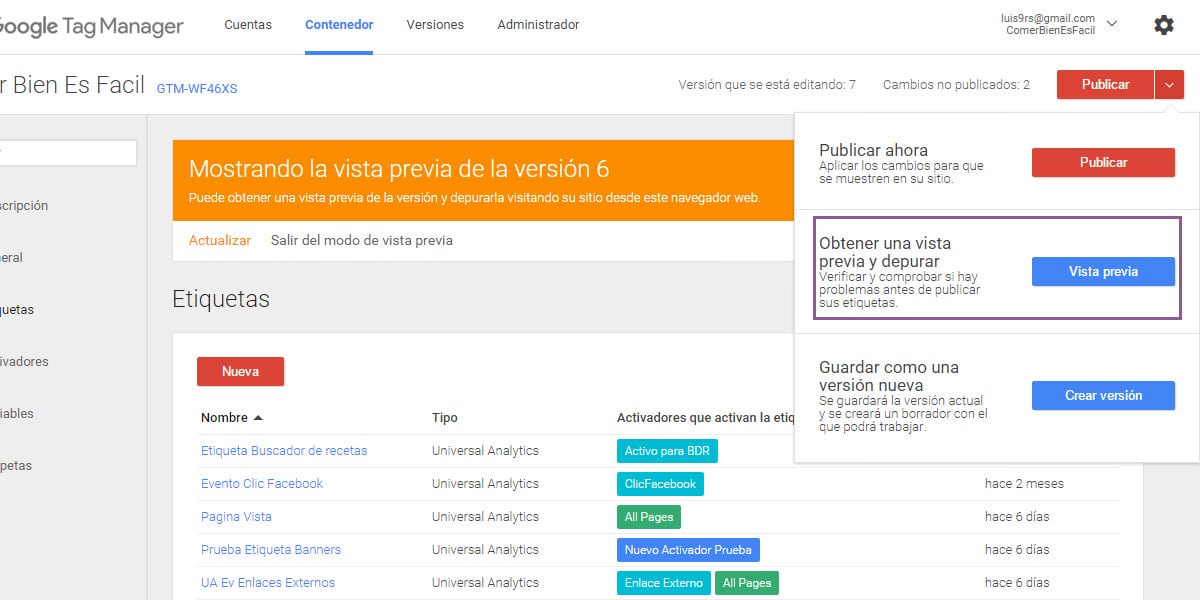Click the ClicFacebook trigger chip
Screen dimensions: 1200x600
coord(660,484)
